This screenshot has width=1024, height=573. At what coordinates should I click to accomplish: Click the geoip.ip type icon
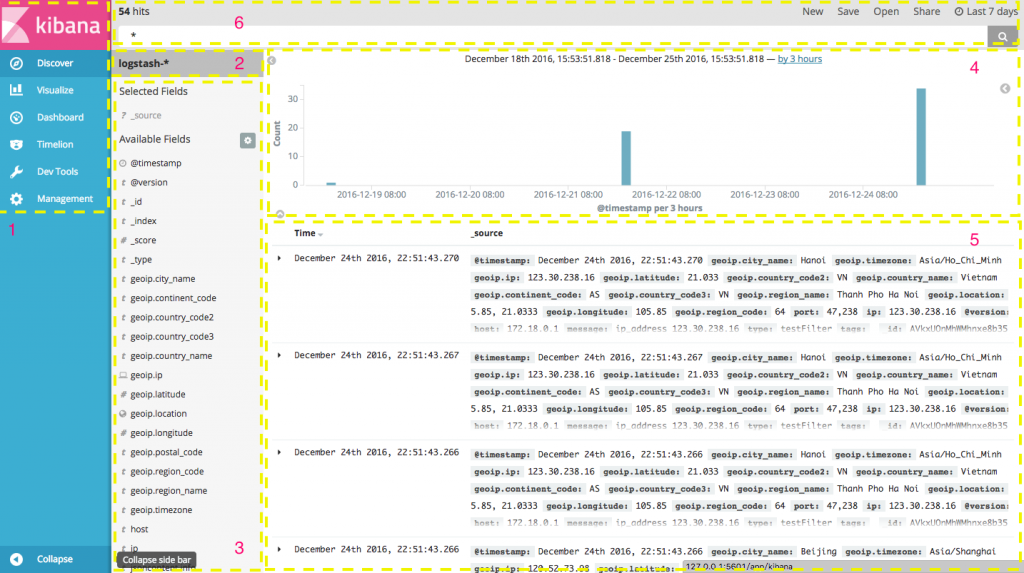[123, 375]
